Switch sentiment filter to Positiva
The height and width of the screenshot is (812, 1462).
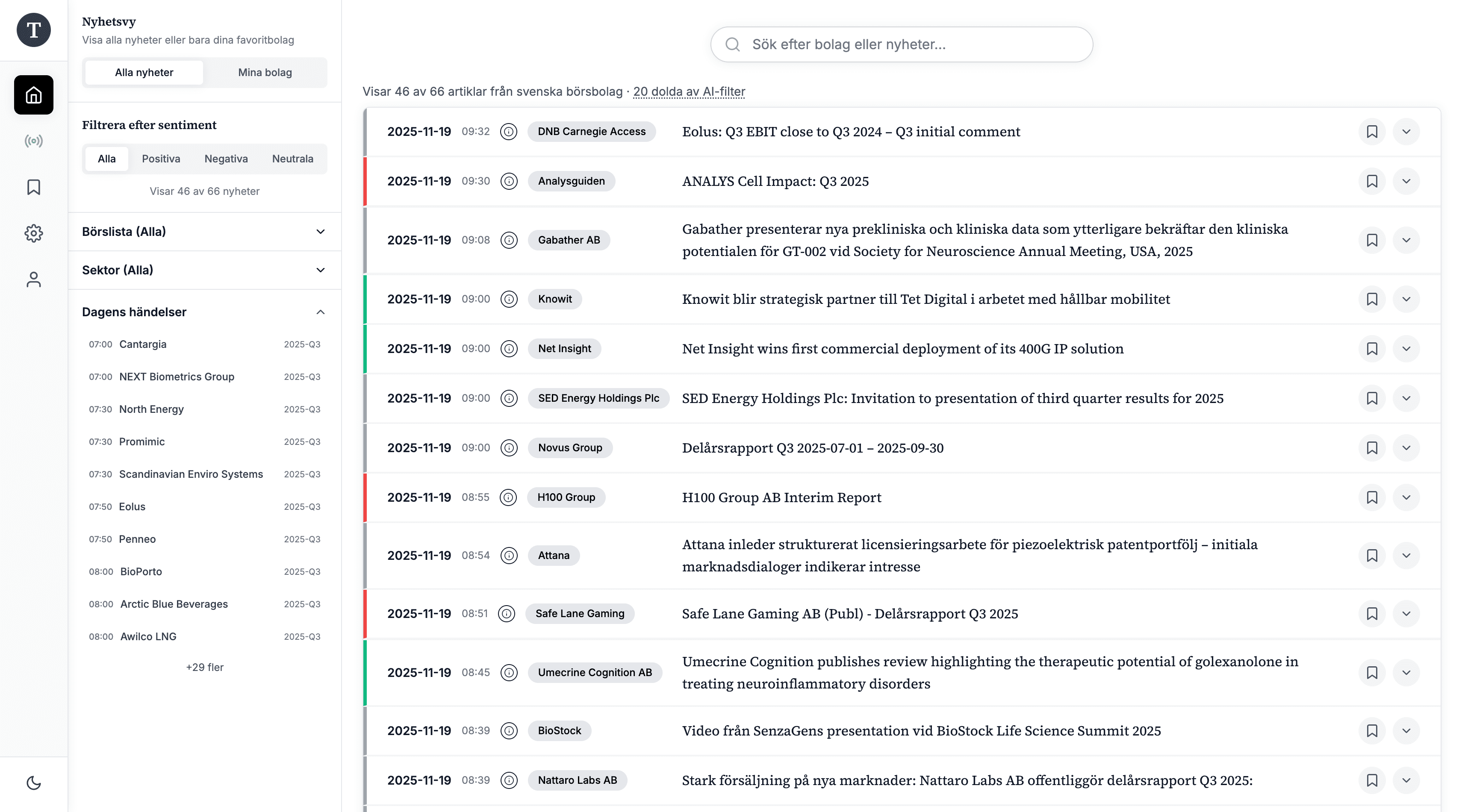pyautogui.click(x=161, y=159)
